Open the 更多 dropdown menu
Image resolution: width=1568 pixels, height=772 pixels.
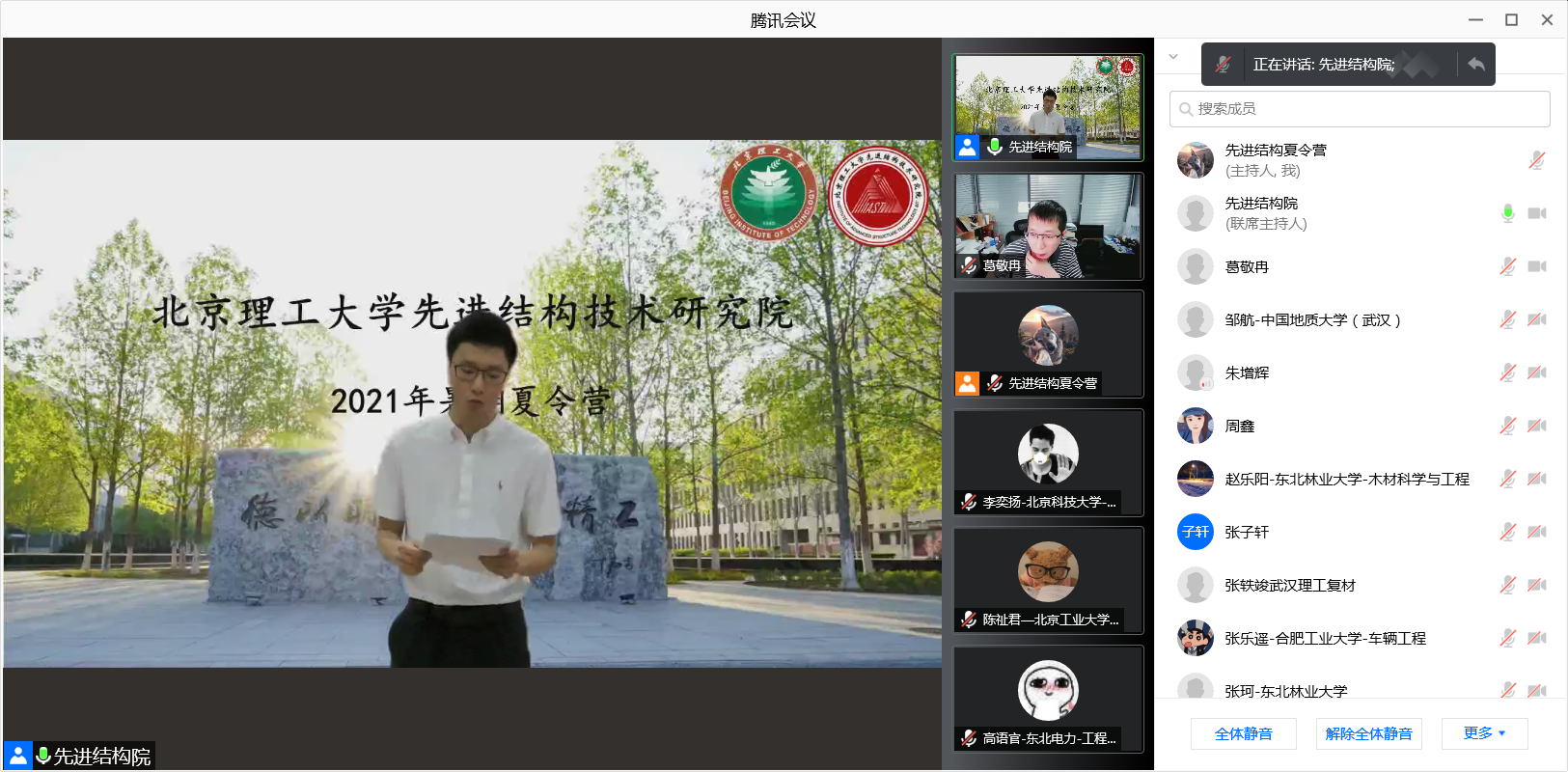click(1484, 733)
